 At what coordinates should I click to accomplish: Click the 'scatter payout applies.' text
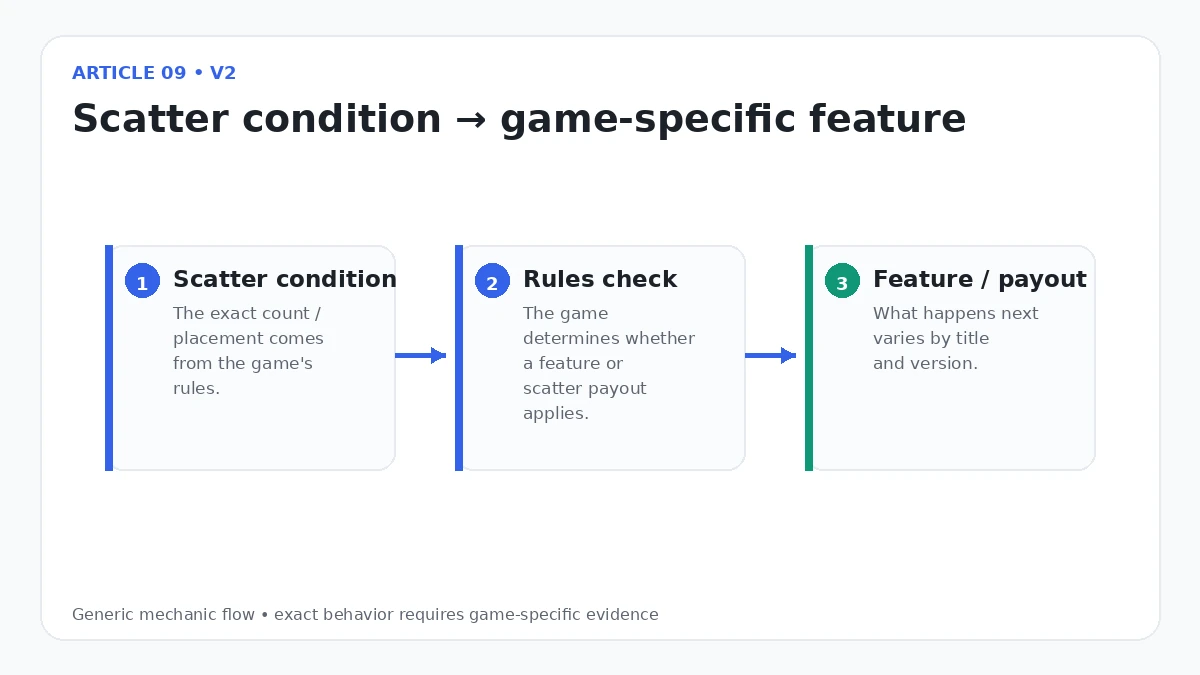point(585,401)
